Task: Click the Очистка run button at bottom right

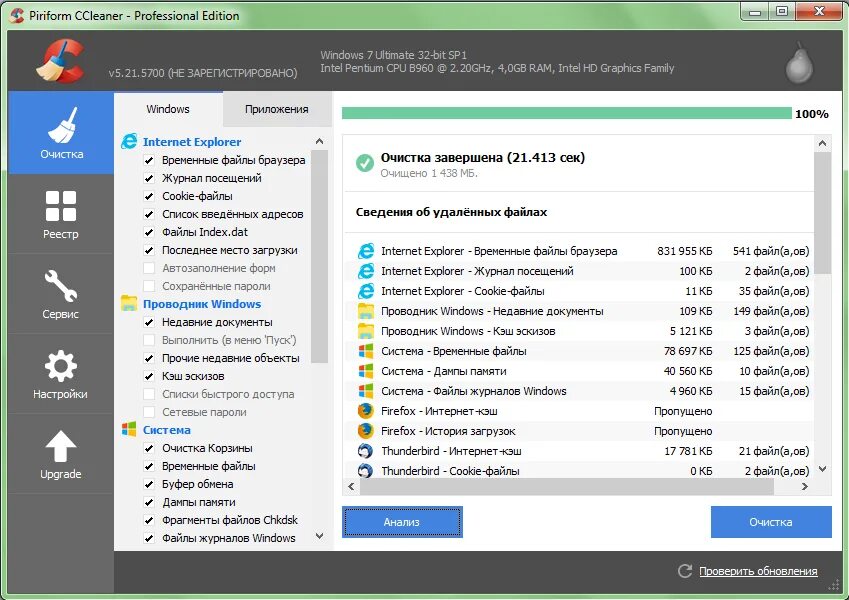Action: (771, 522)
